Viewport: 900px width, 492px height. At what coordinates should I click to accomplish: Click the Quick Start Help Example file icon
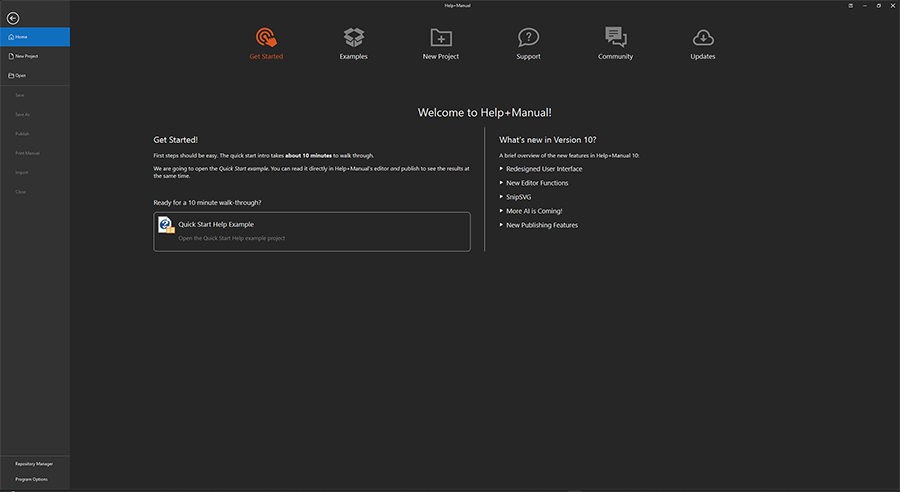(x=166, y=225)
